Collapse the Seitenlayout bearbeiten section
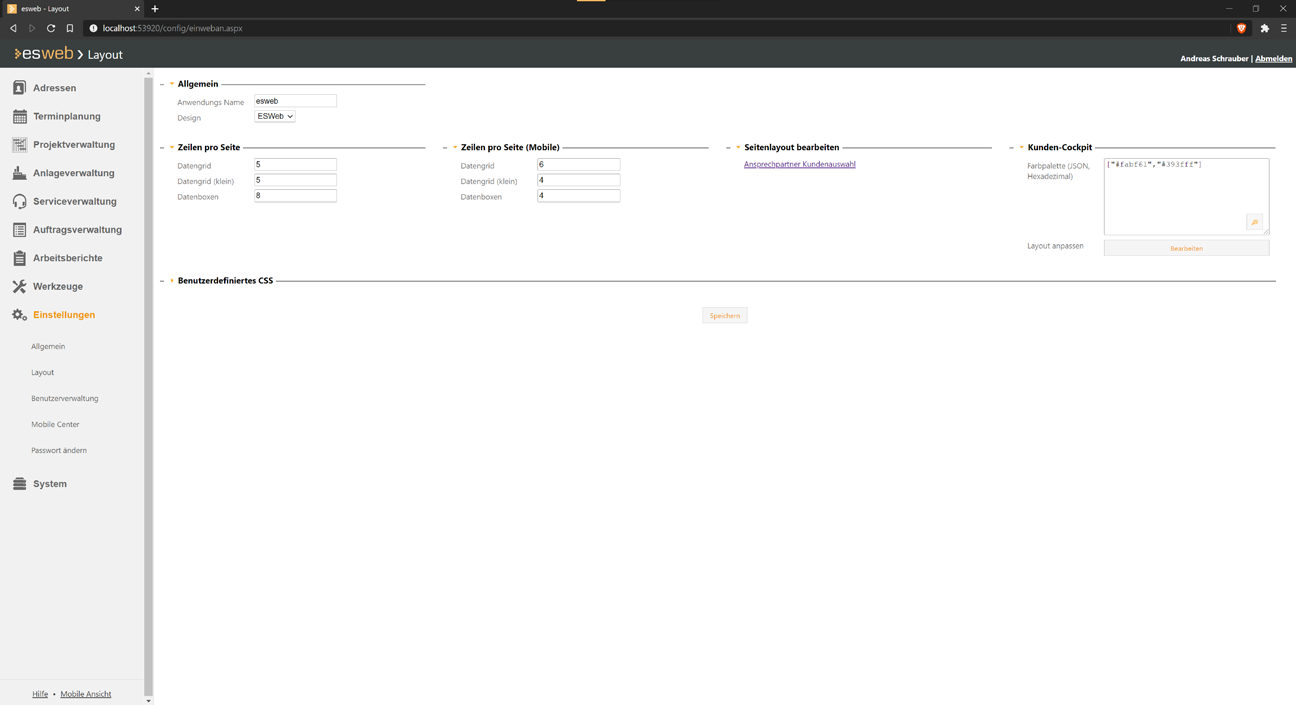The height and width of the screenshot is (705, 1296). [738, 147]
